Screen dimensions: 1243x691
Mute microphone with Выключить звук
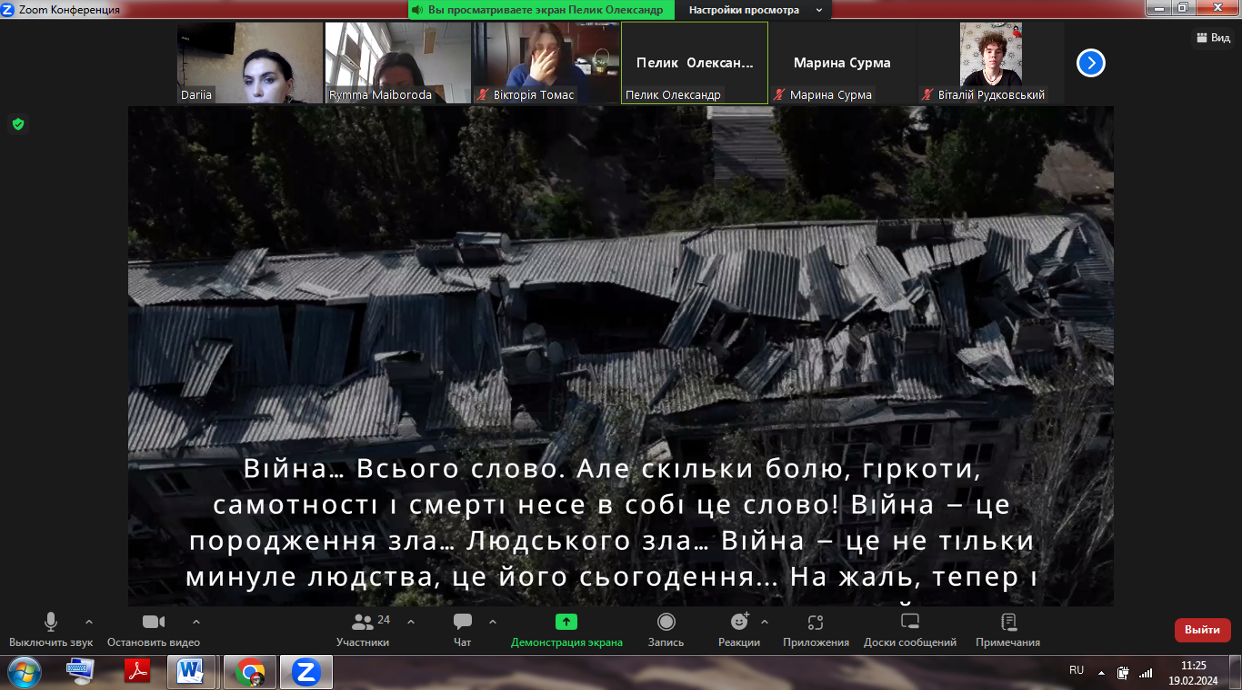coord(51,629)
